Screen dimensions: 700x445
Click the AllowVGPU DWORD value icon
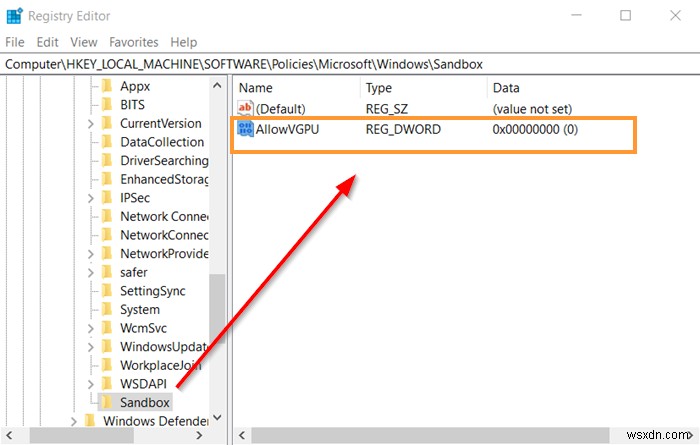point(245,129)
